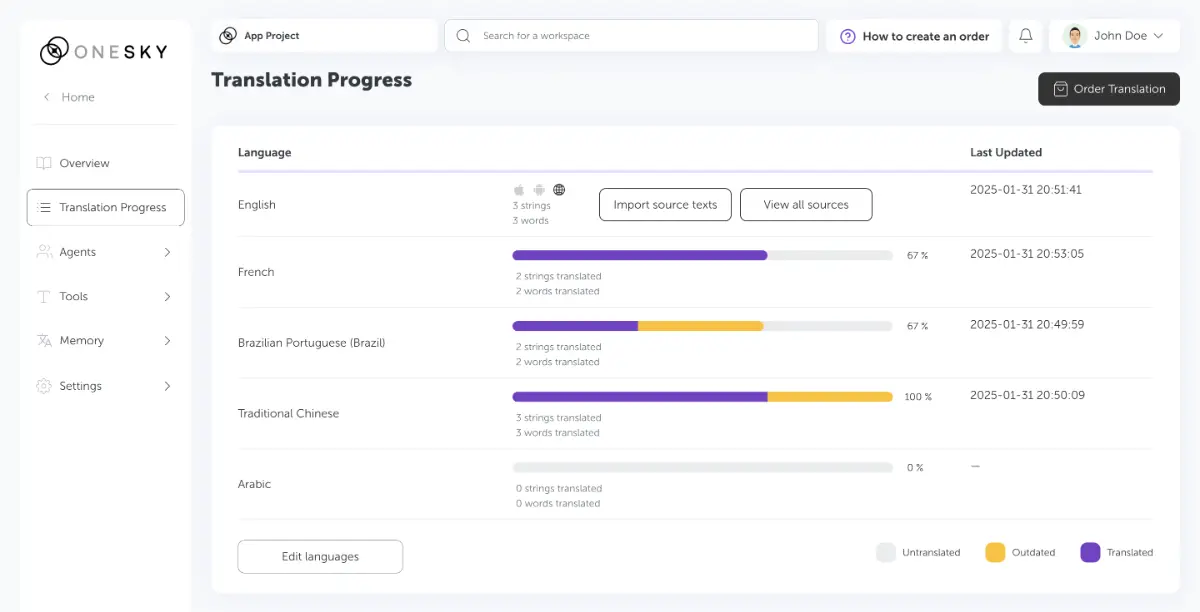Image resolution: width=1200 pixels, height=612 pixels.
Task: Click the Import source texts button
Action: point(665,205)
